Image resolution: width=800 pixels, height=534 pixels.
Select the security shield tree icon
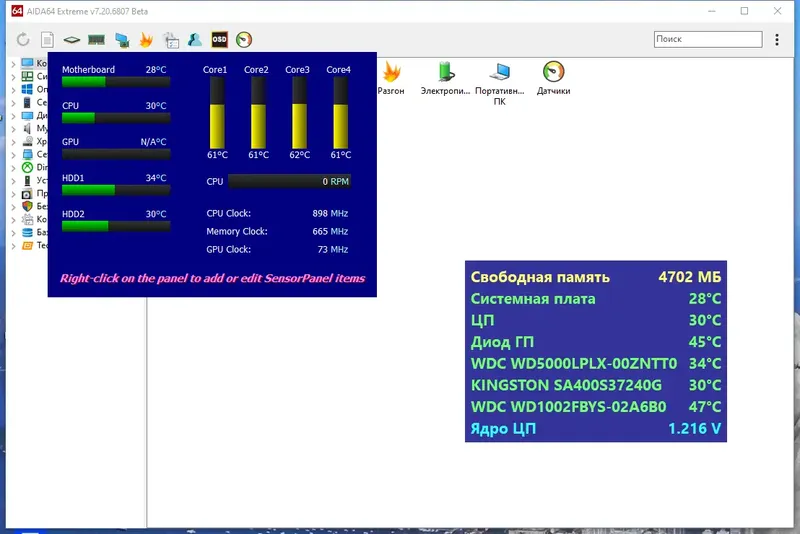click(28, 206)
